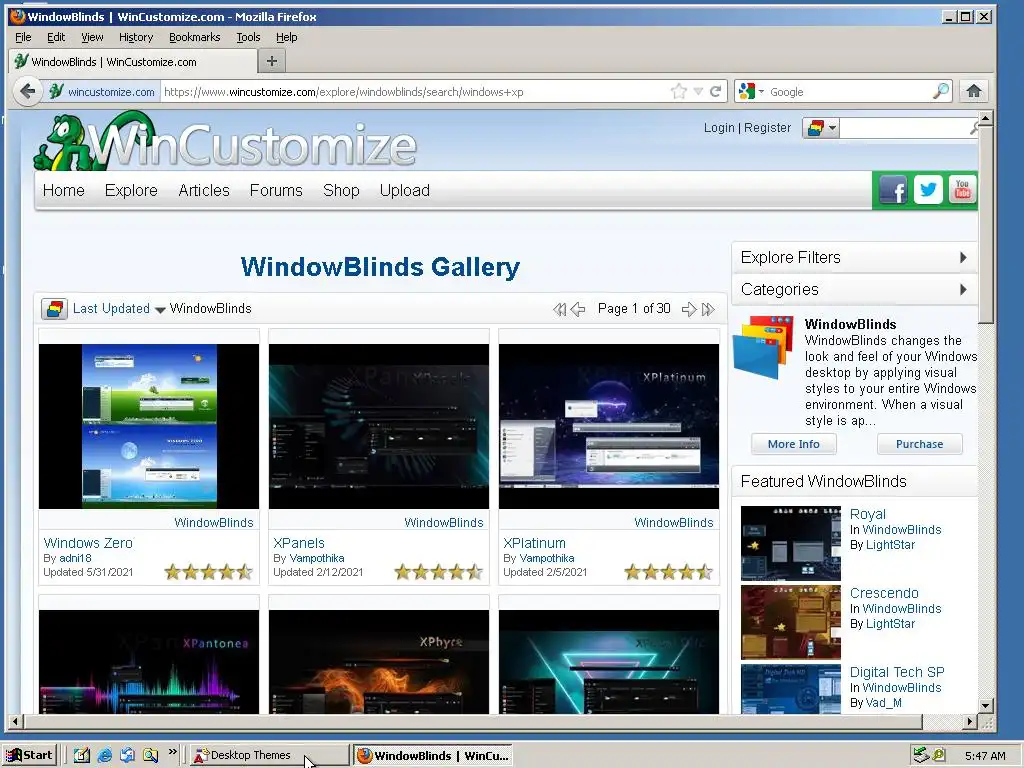
Task: Open the Tools menu
Action: click(x=248, y=37)
